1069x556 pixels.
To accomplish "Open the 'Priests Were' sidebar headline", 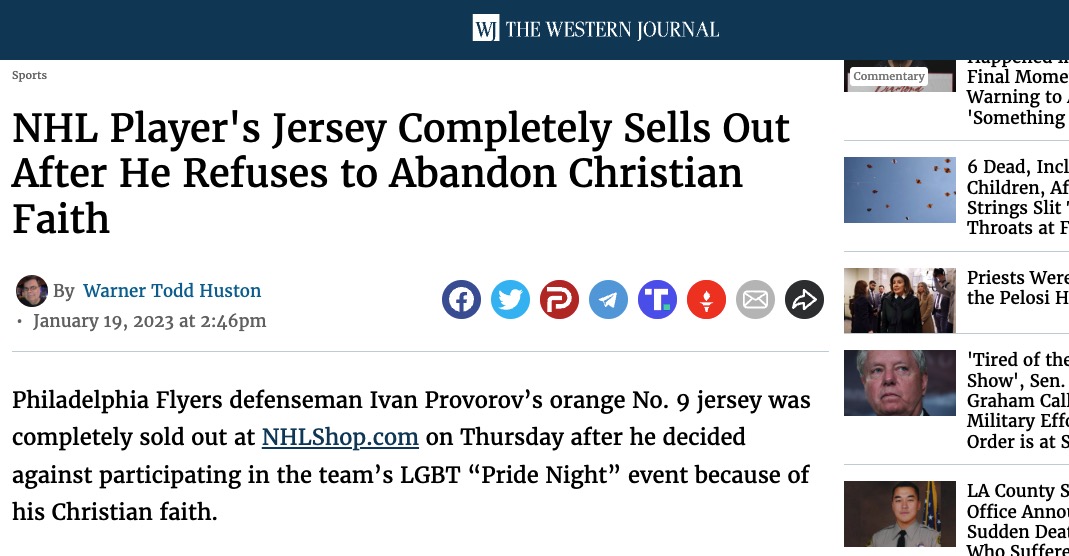I will tap(1018, 288).
